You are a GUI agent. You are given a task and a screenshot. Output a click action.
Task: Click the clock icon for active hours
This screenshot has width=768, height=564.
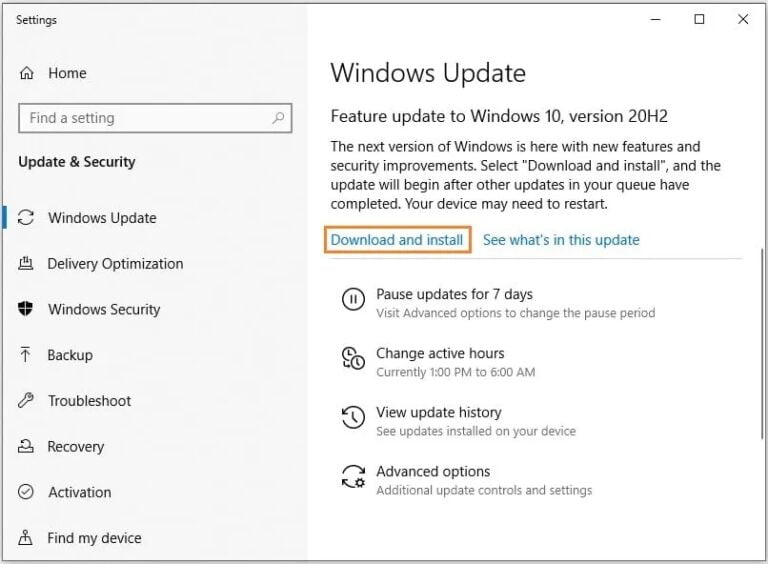coord(353,358)
